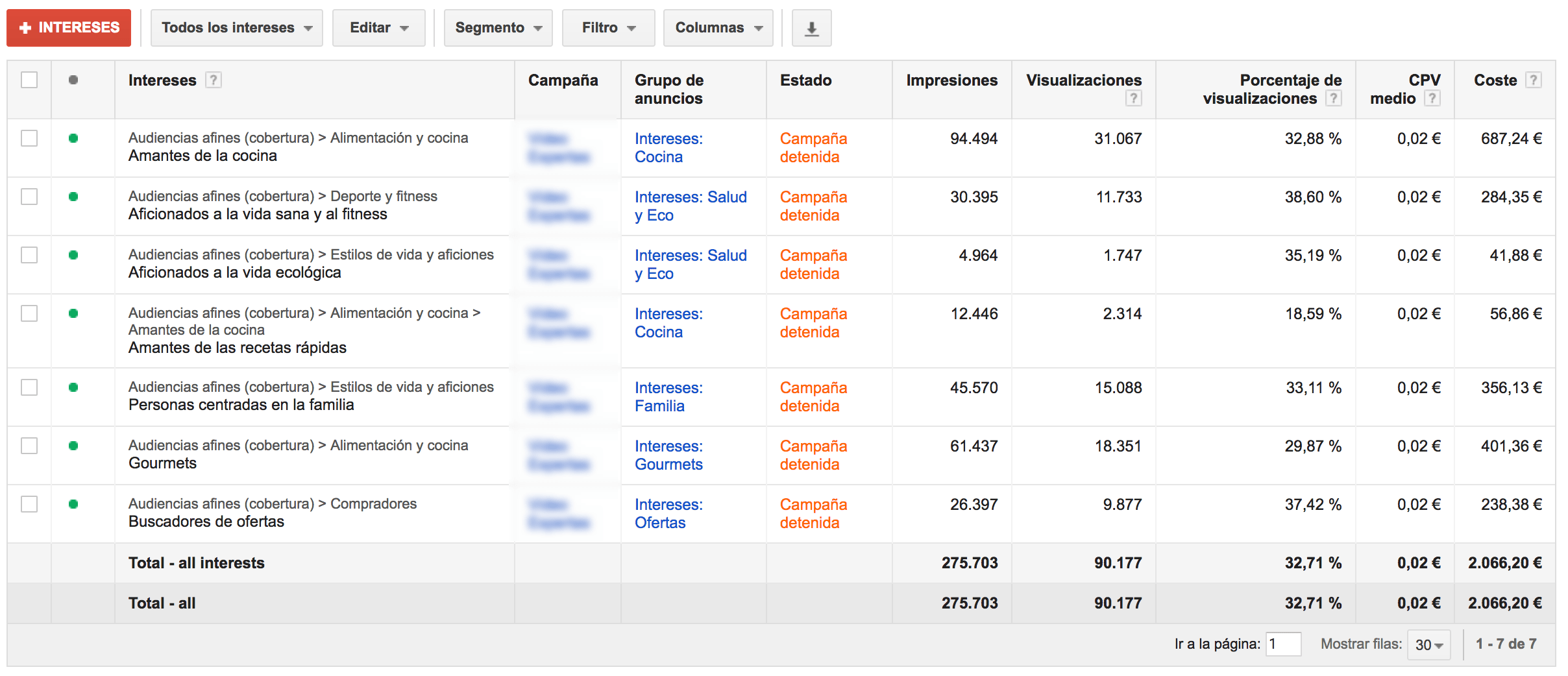Click green status dot for vida sana y fitness
This screenshot has width=1568, height=676.
coord(73,197)
